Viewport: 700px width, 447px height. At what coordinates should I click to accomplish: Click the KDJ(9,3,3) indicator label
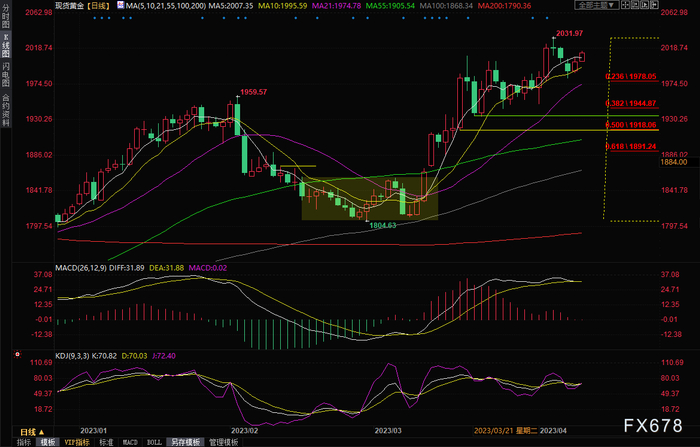72,356
